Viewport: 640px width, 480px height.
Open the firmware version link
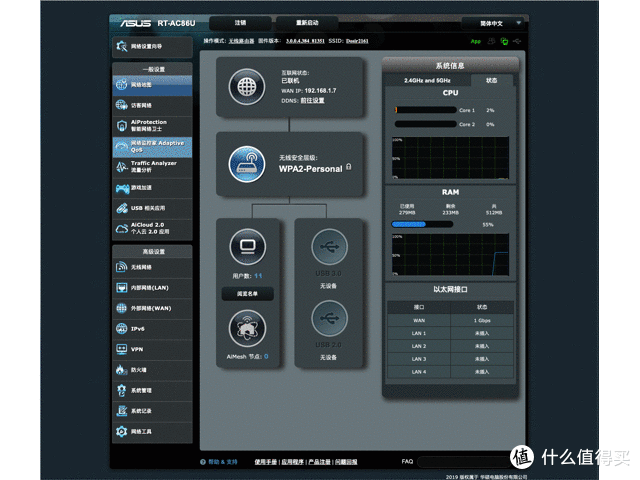[x=305, y=41]
